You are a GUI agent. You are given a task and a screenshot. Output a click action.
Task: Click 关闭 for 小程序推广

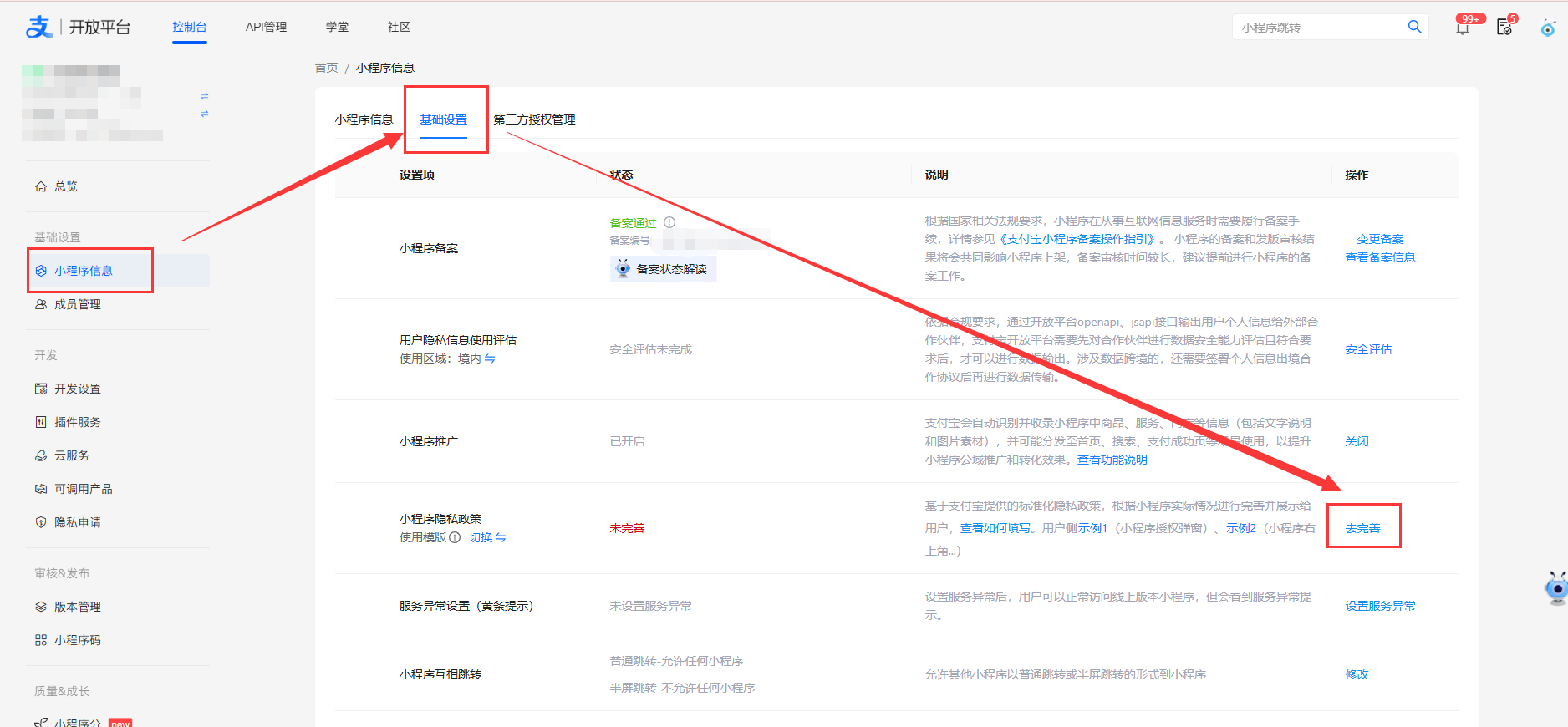(1357, 441)
